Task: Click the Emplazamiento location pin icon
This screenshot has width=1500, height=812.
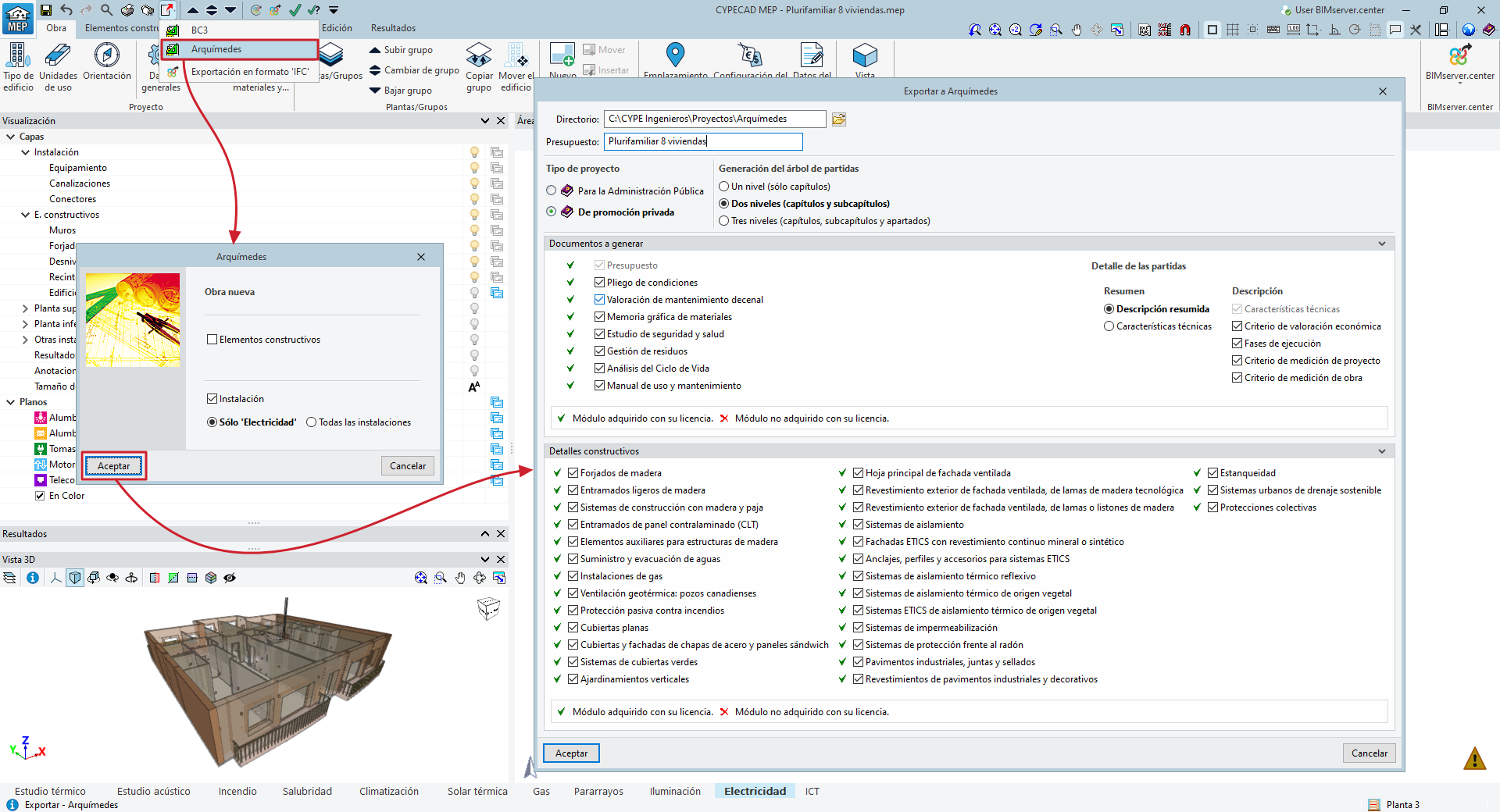Action: (675, 55)
